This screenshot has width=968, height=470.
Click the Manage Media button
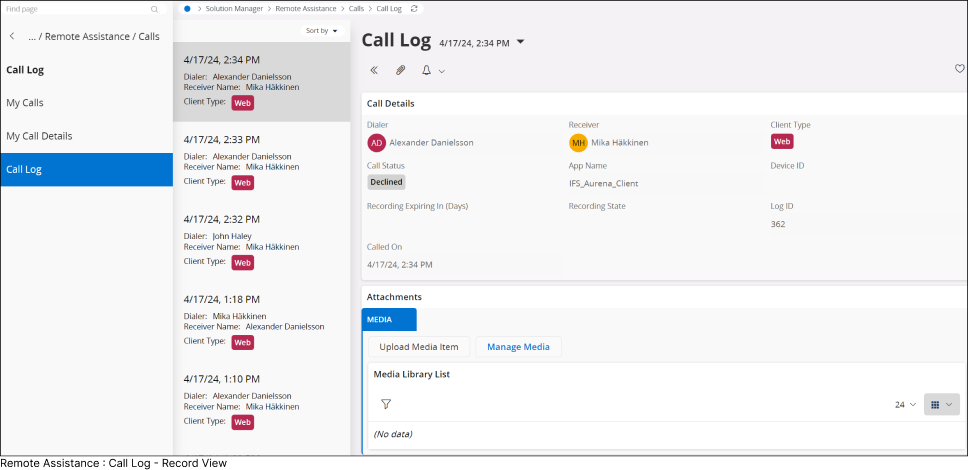click(518, 347)
